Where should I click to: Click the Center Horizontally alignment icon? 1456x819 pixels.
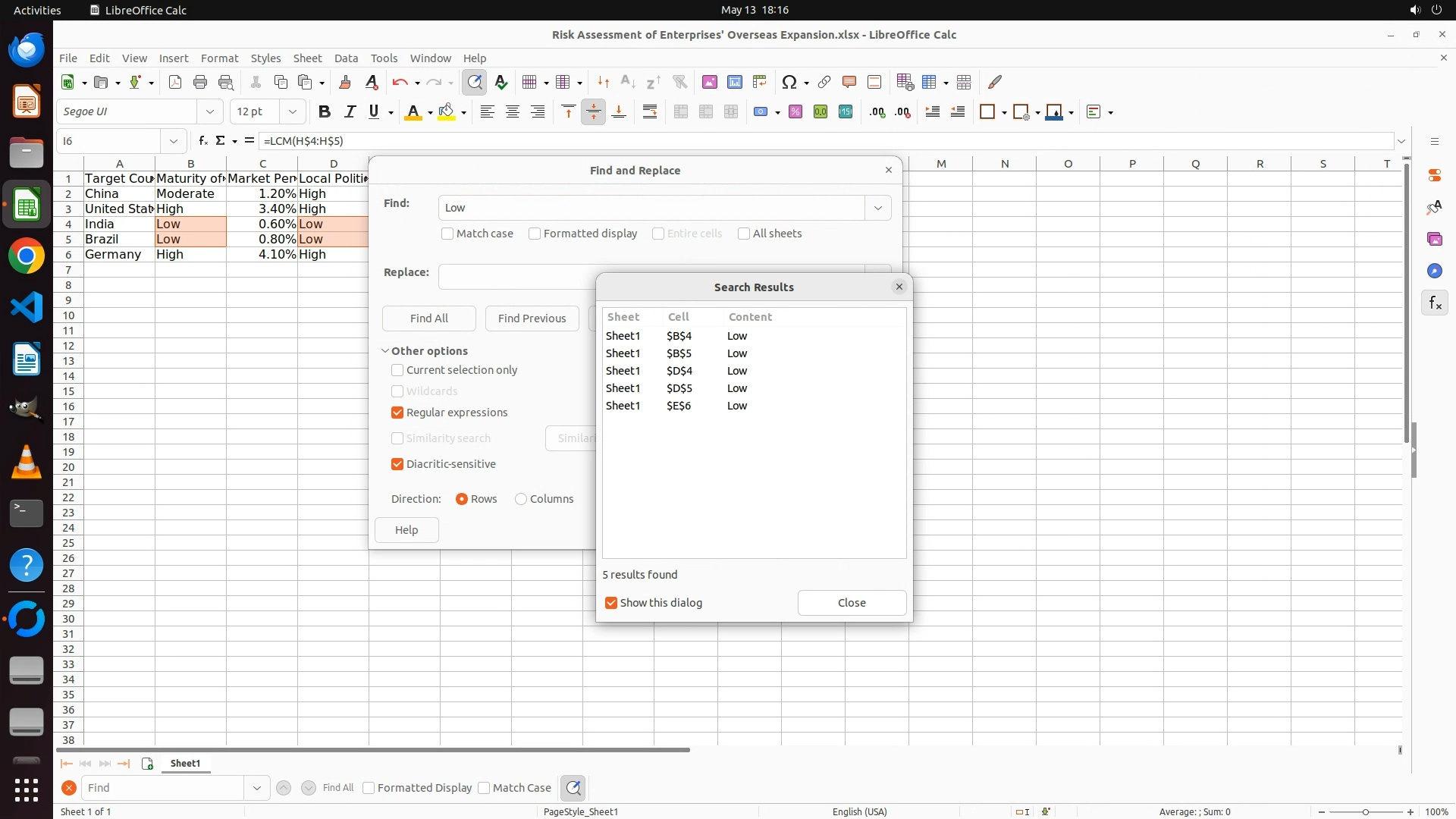pyautogui.click(x=513, y=112)
